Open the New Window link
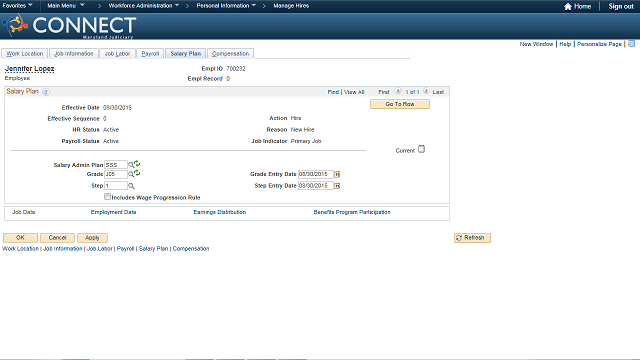This screenshot has height=360, width=640. [536, 44]
